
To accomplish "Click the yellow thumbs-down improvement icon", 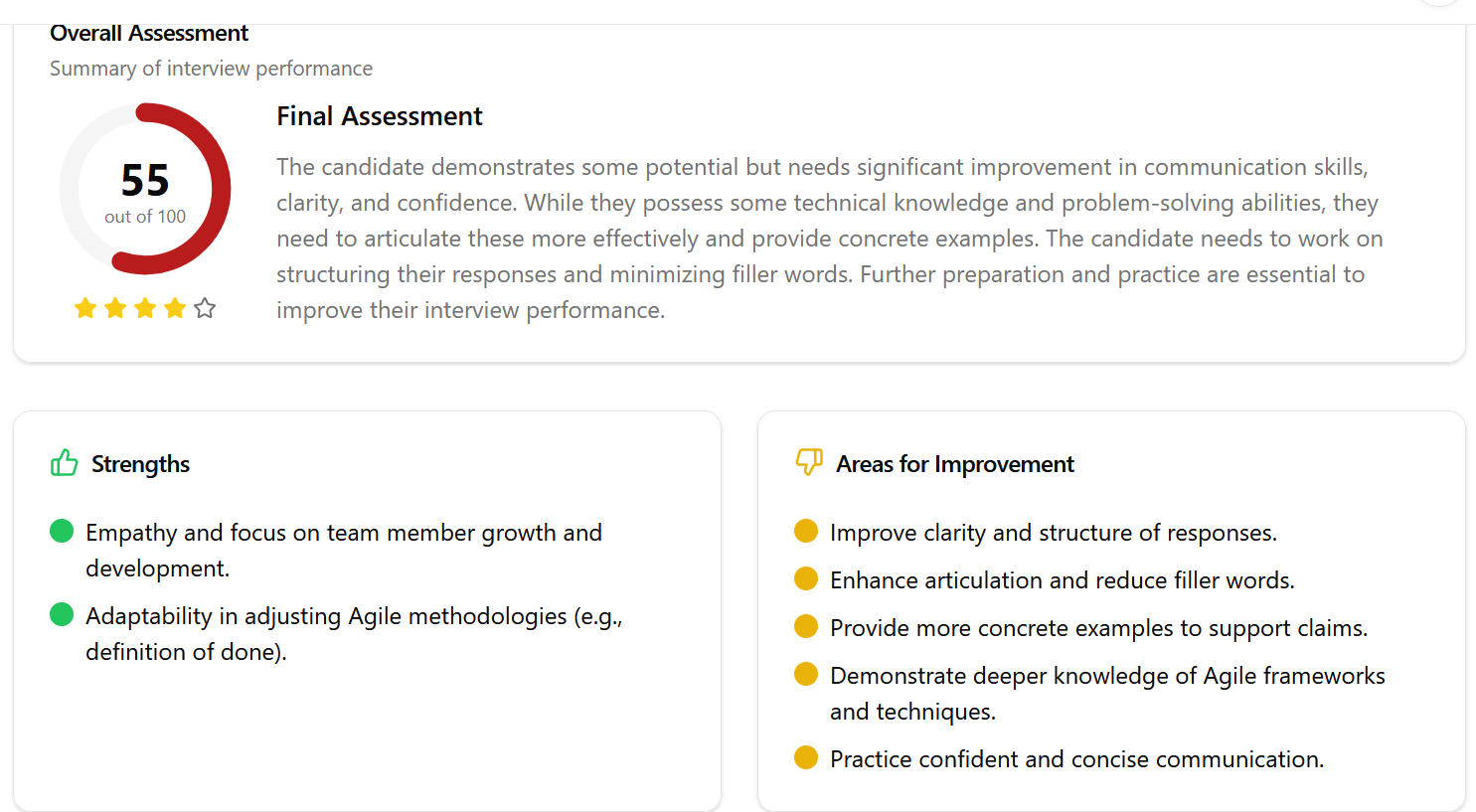I will 809,462.
